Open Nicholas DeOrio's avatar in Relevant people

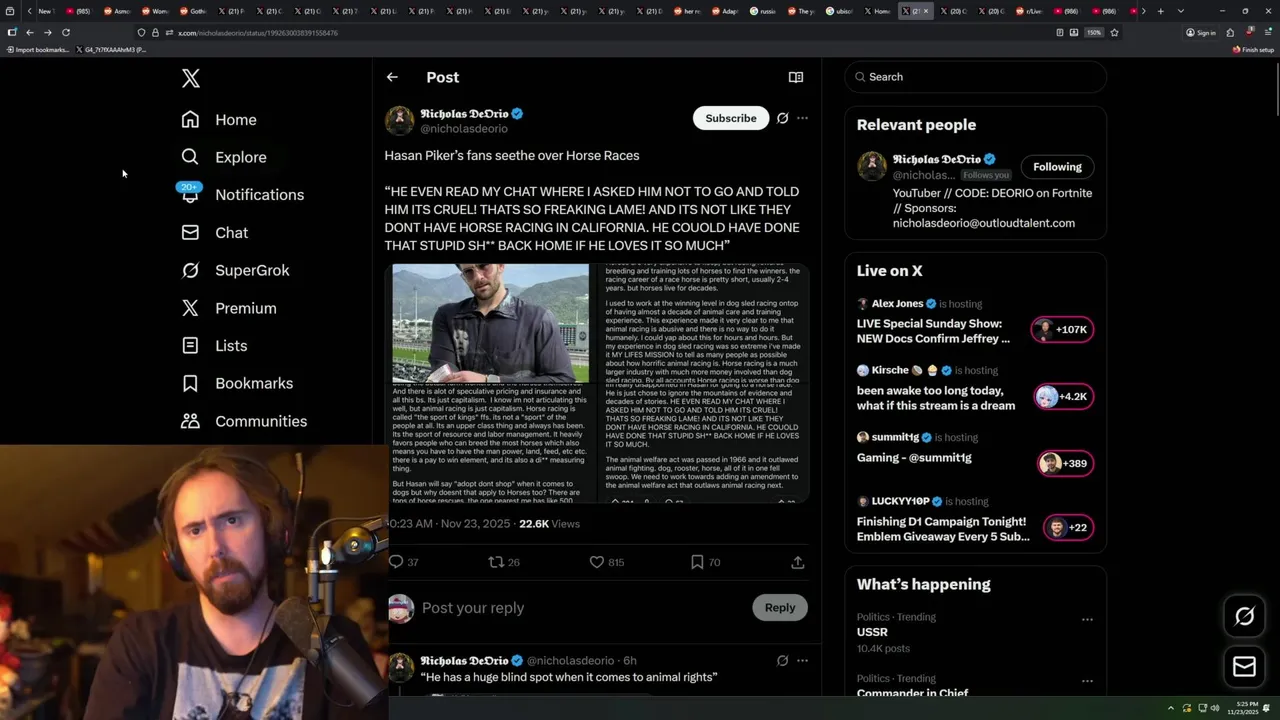click(872, 167)
